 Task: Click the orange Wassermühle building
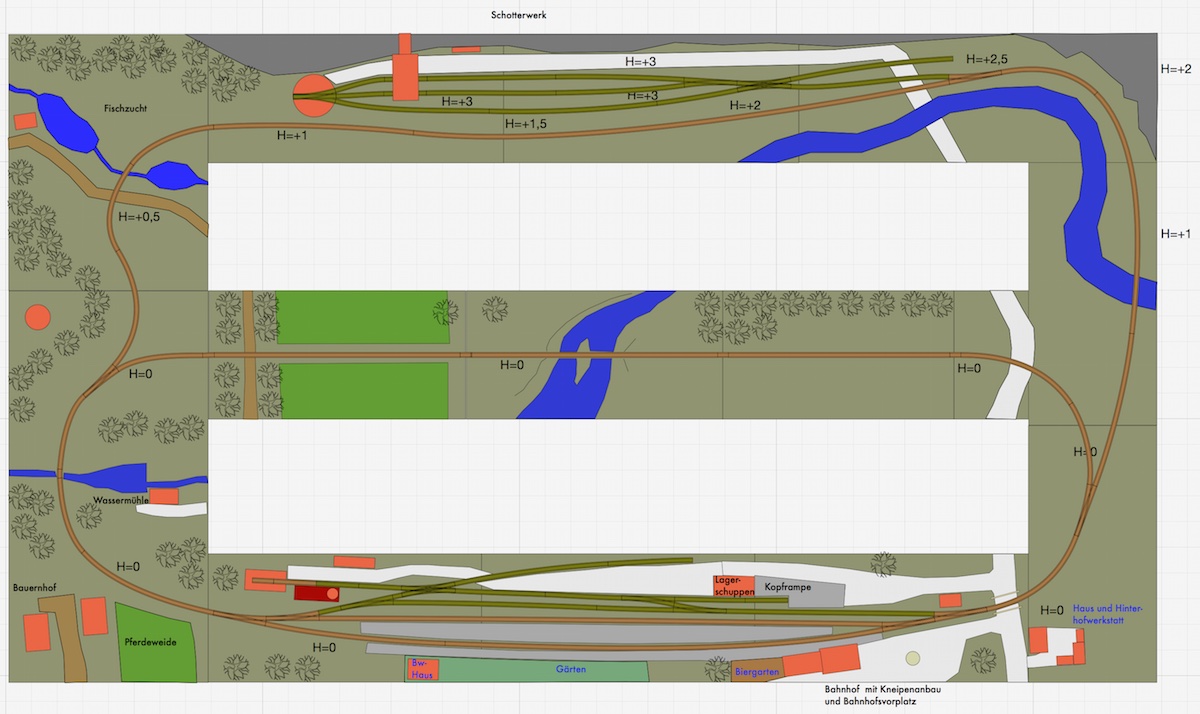pyautogui.click(x=164, y=496)
